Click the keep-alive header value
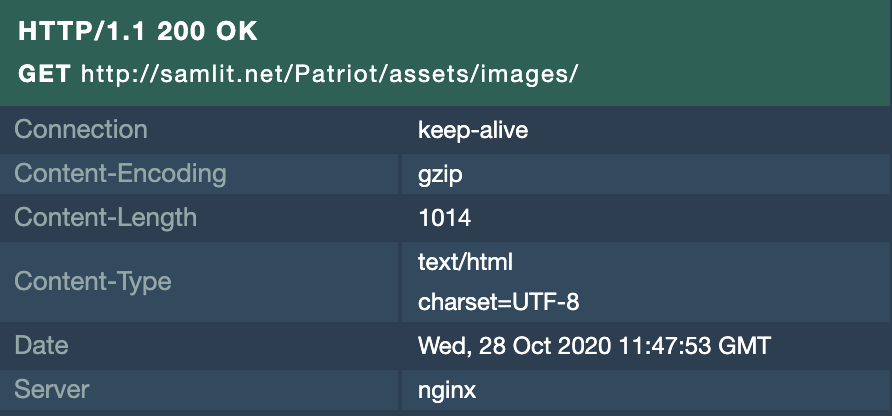 pos(472,130)
